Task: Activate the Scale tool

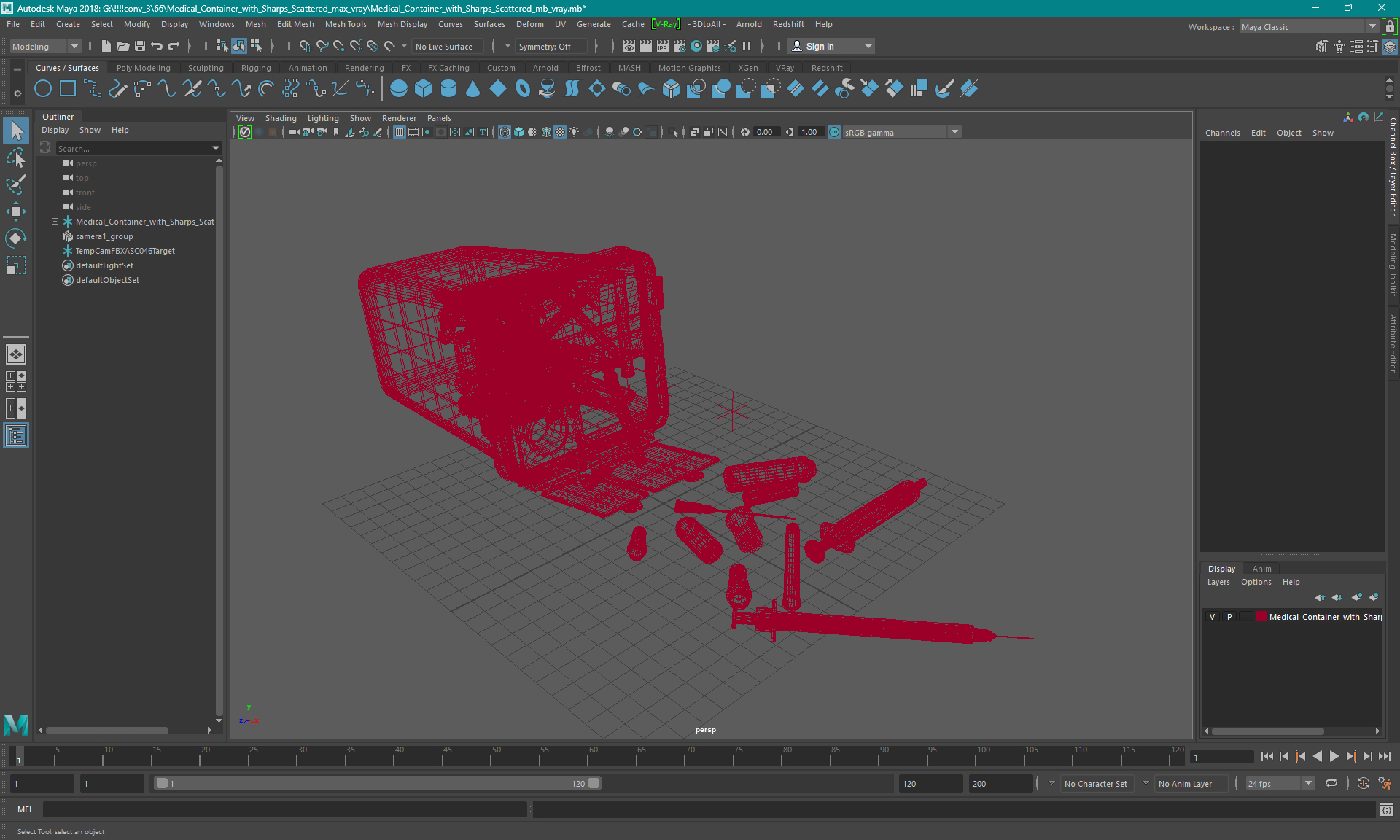Action: point(16,265)
